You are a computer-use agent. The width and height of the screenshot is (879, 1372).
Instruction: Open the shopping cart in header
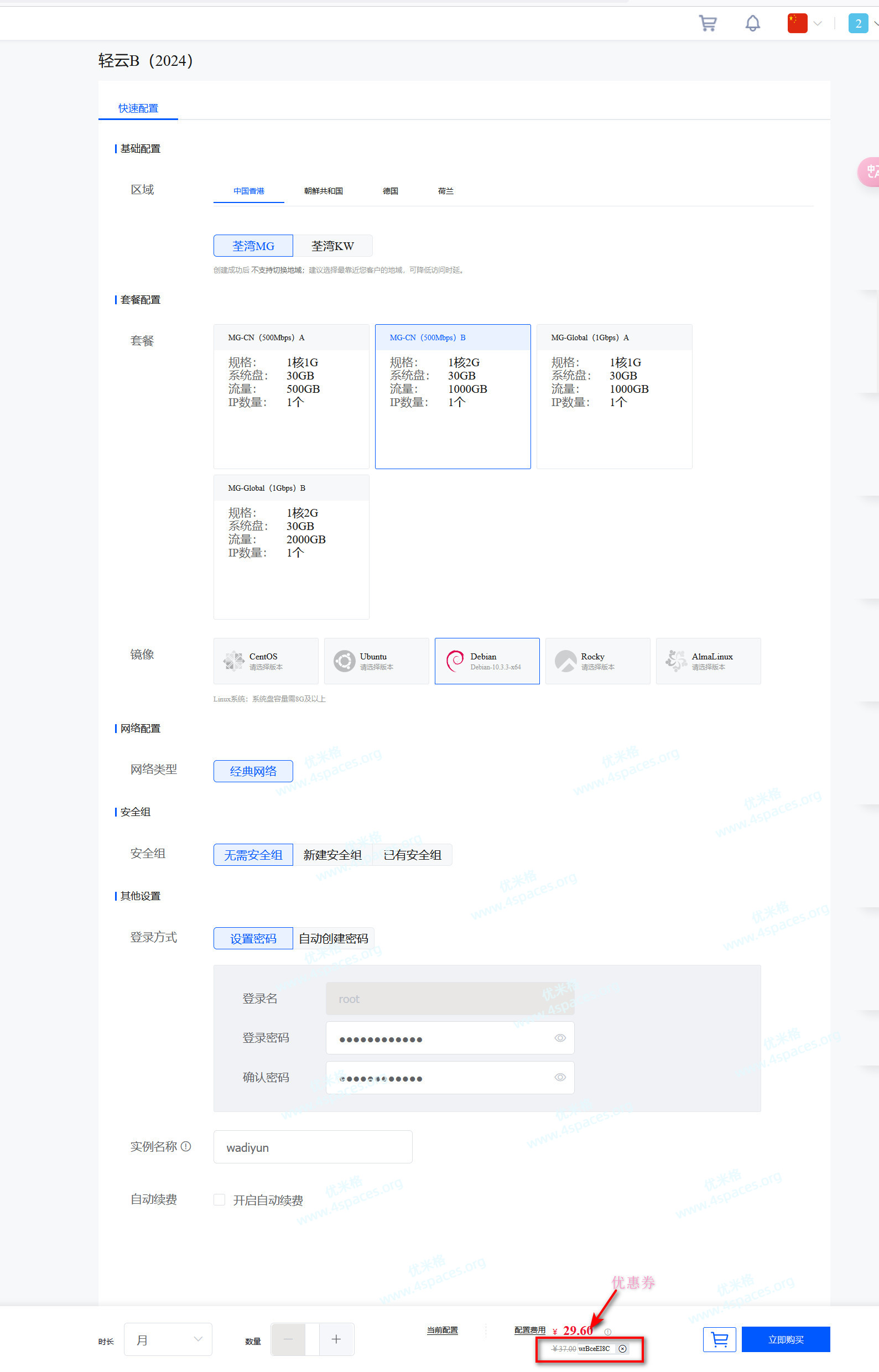coord(708,23)
